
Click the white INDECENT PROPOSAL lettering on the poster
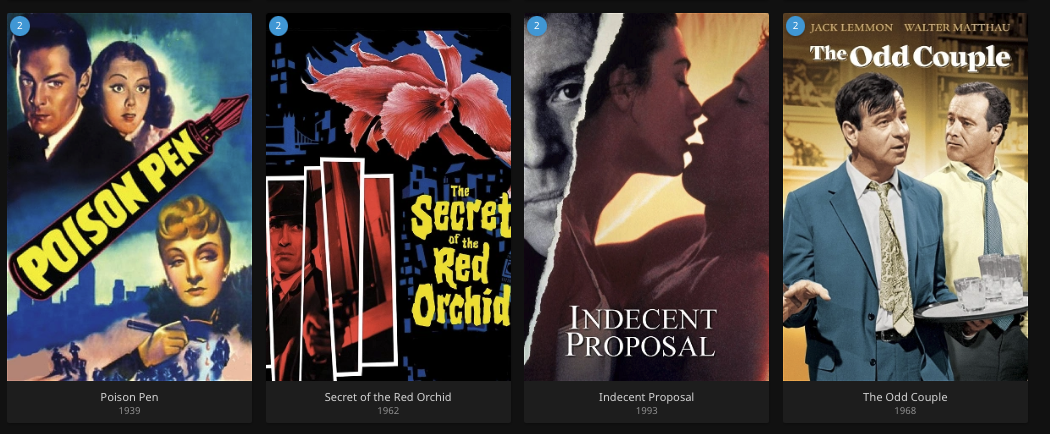(641, 332)
